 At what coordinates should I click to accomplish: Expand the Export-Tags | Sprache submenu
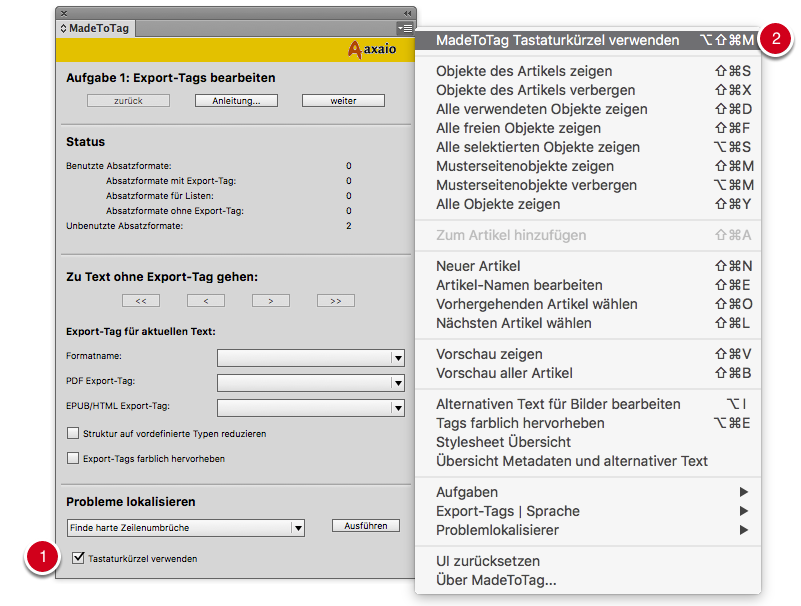(x=587, y=511)
